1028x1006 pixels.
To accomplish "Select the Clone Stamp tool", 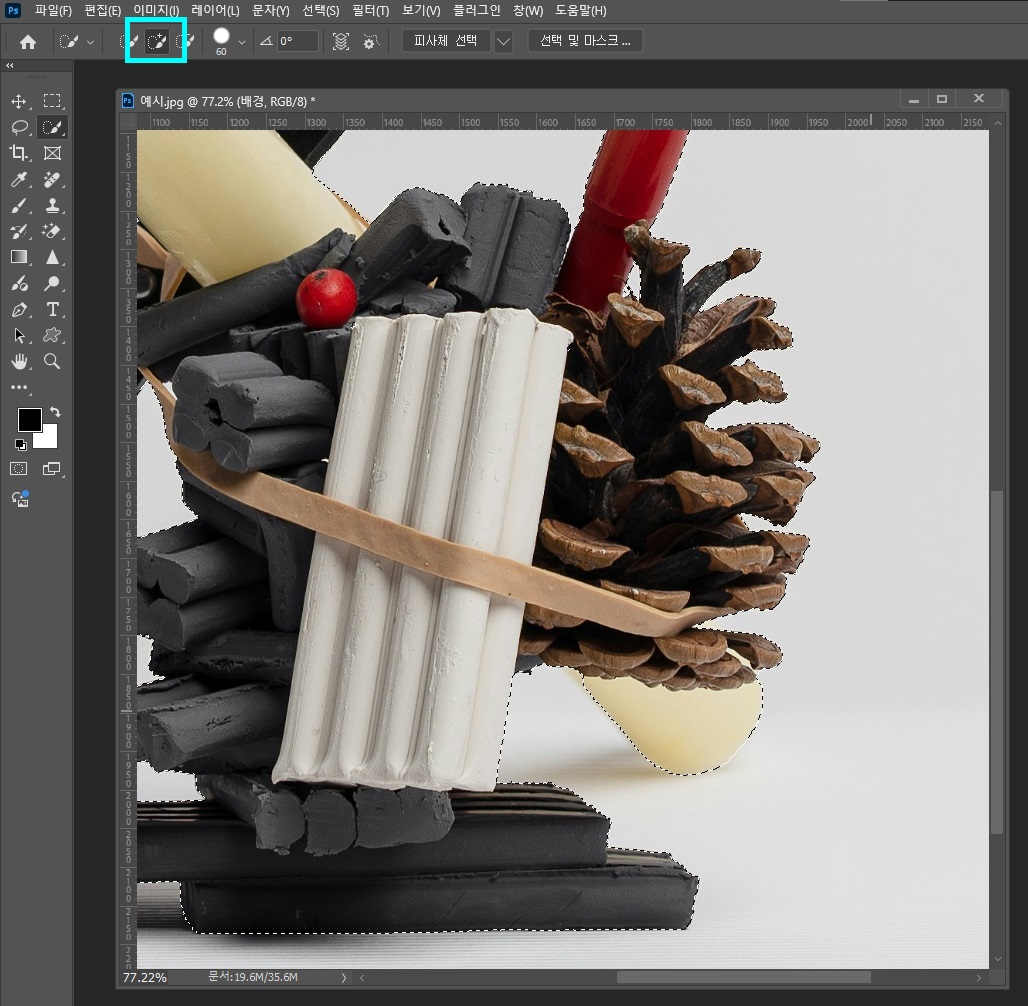I will click(52, 206).
